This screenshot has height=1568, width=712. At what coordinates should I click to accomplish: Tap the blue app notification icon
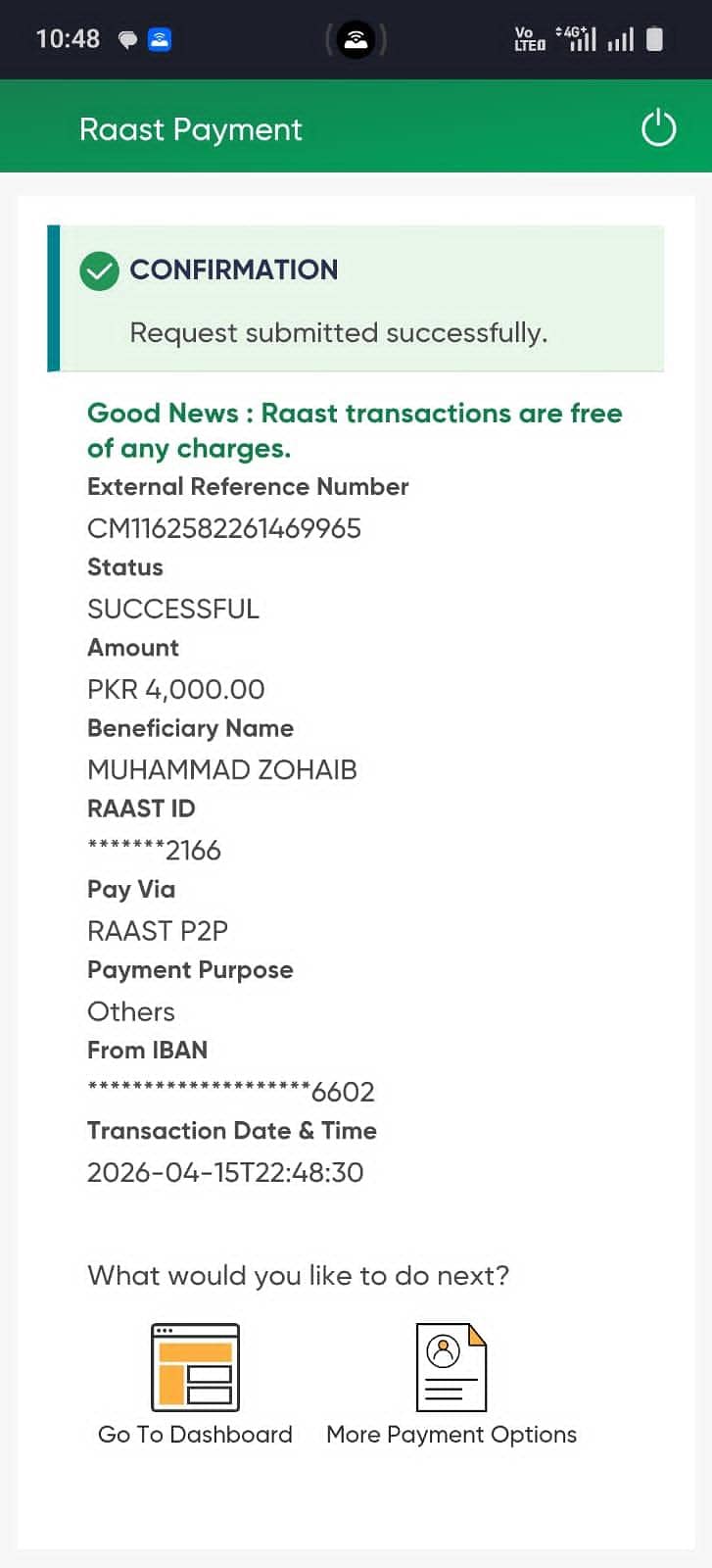(159, 40)
